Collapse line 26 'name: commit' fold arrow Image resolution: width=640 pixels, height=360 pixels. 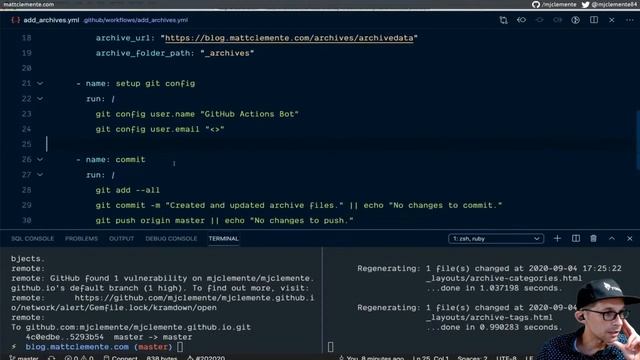40,159
